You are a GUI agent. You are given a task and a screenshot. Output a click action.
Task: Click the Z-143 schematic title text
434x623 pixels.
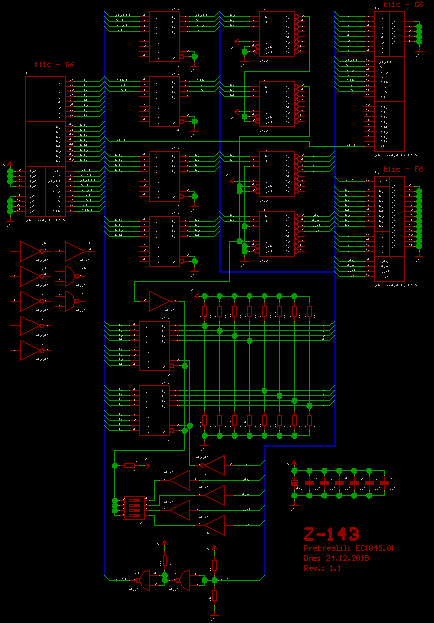point(331,534)
